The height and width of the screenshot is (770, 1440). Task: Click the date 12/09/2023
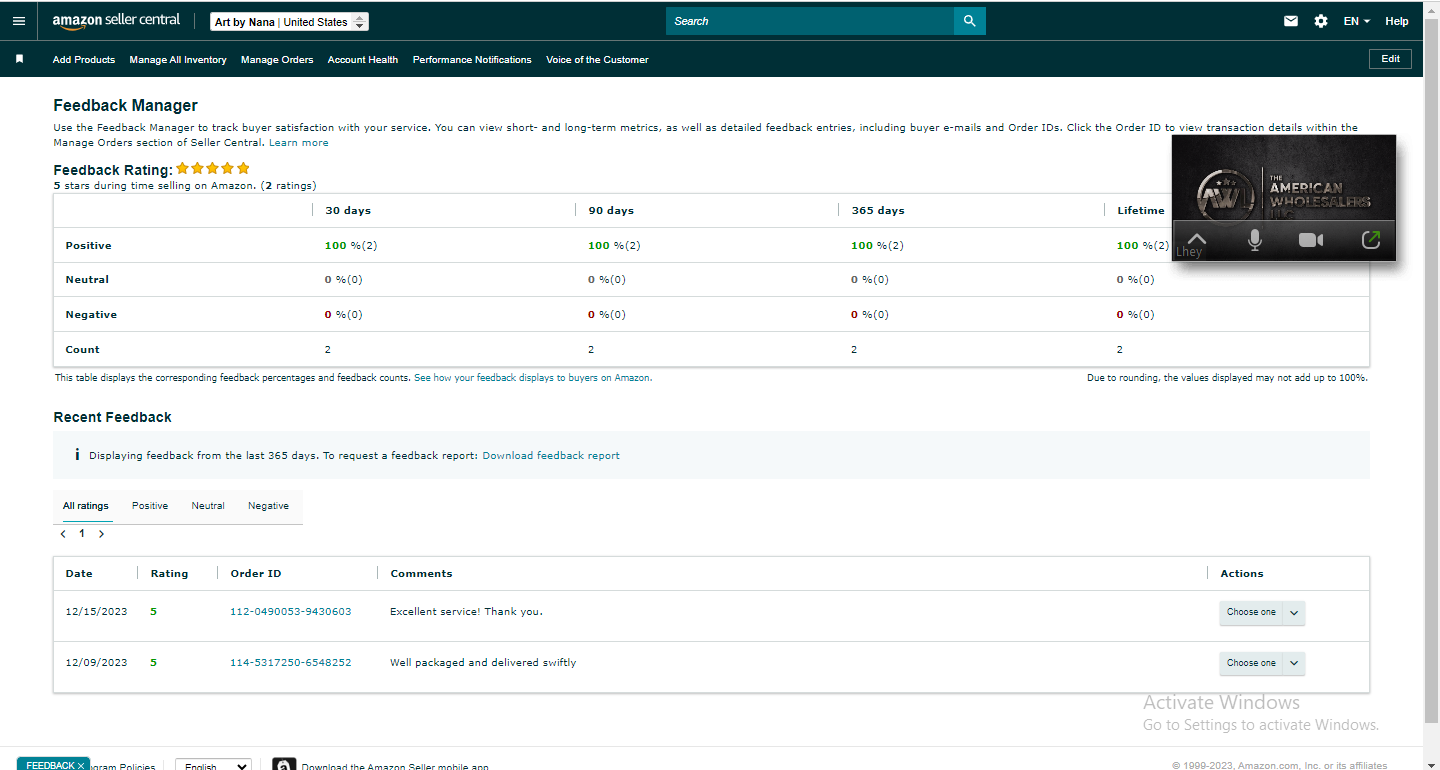tap(97, 663)
